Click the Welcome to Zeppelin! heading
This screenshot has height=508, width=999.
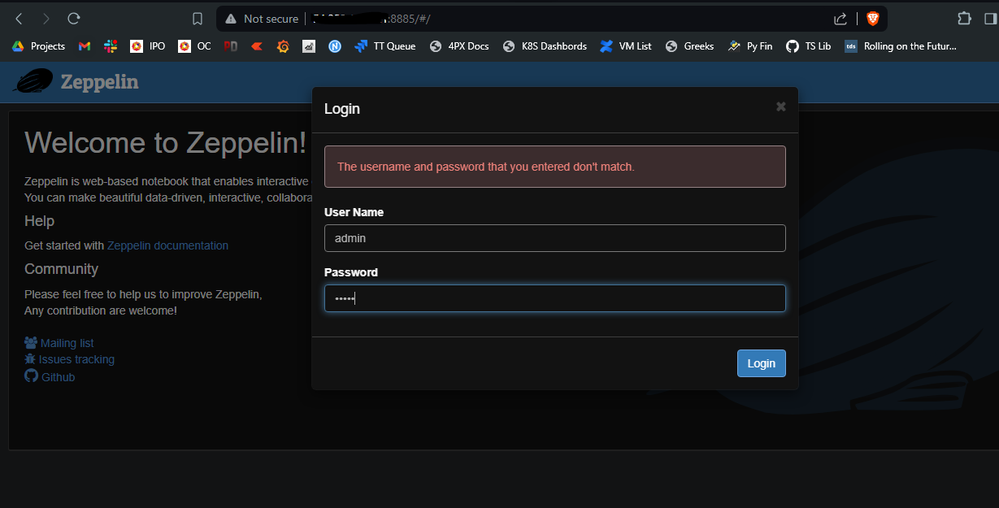pyautogui.click(x=165, y=142)
